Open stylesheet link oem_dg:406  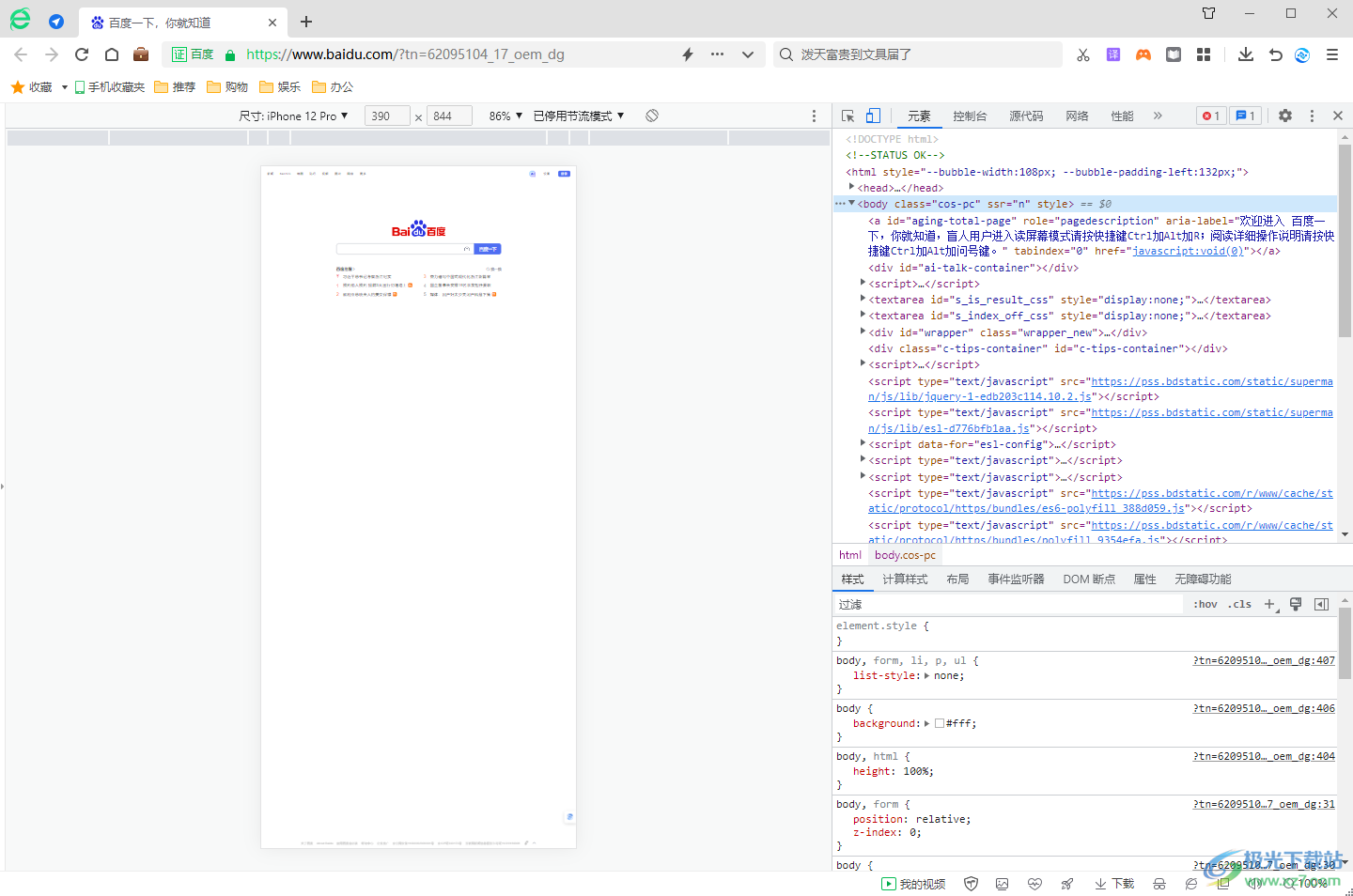pyautogui.click(x=1264, y=708)
